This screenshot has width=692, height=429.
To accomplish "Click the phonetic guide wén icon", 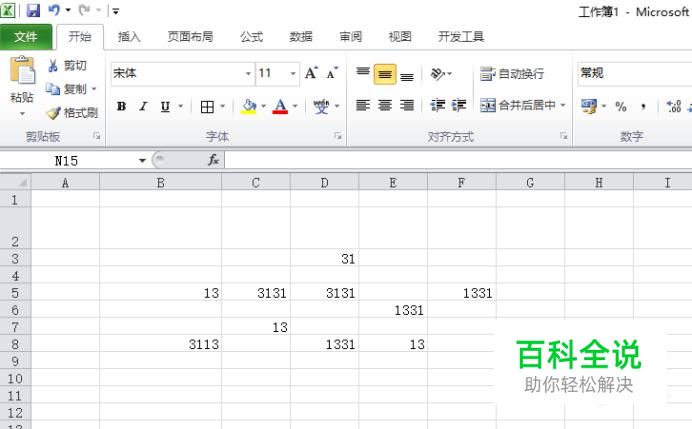I will click(321, 106).
